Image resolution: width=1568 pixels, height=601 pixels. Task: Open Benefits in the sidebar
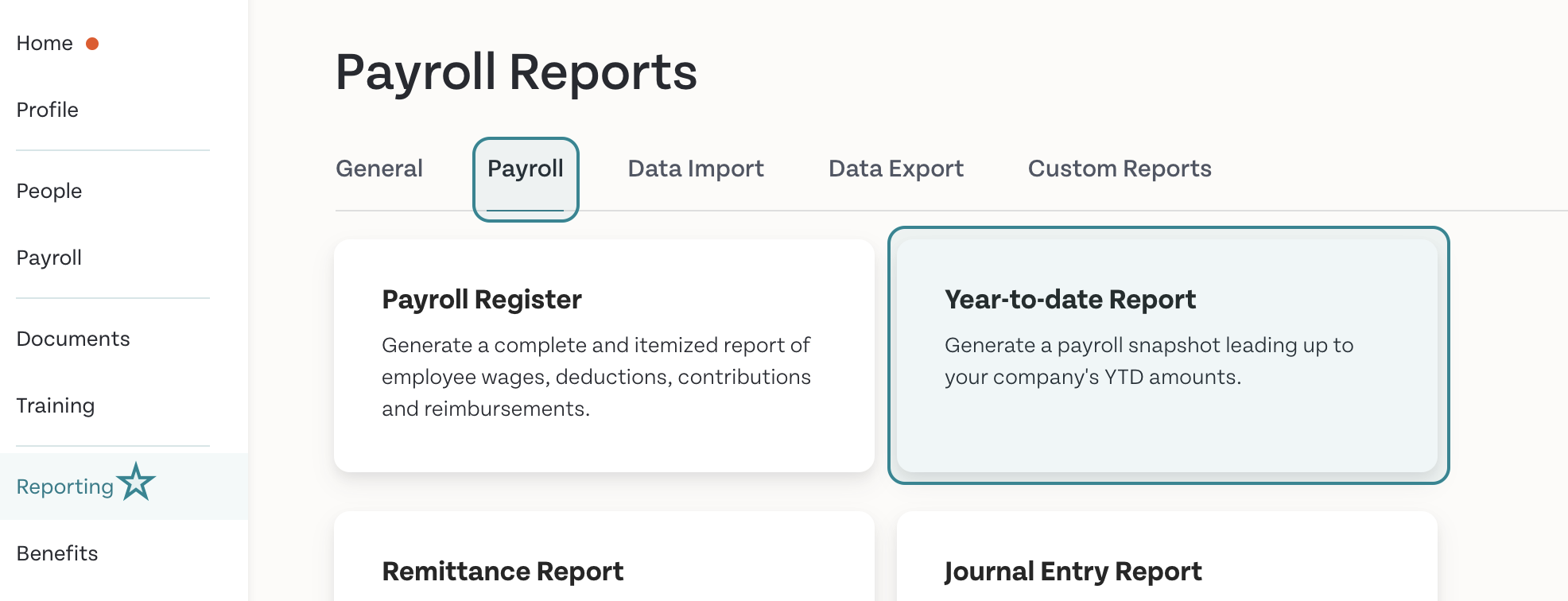(57, 553)
